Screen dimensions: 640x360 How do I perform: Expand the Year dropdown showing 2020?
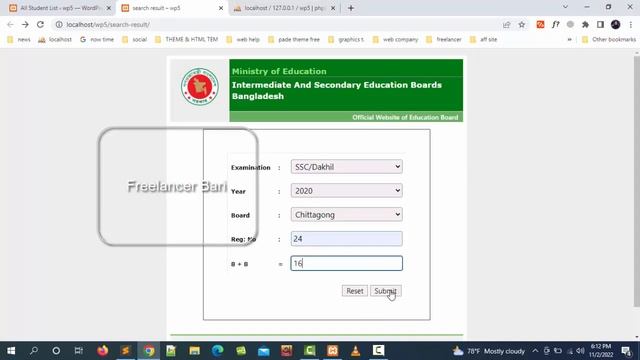[x=347, y=191]
